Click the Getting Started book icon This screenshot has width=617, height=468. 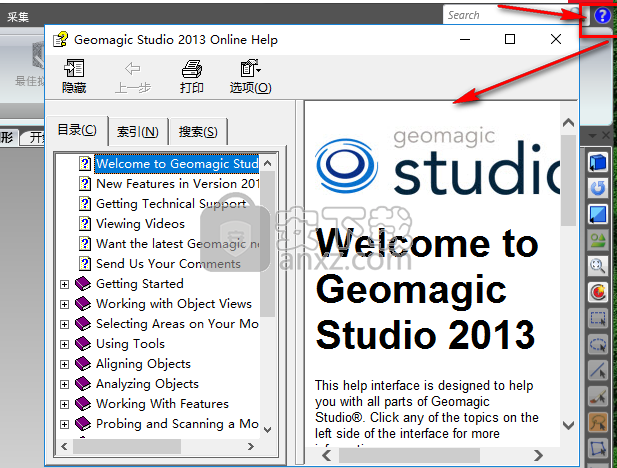(x=83, y=283)
